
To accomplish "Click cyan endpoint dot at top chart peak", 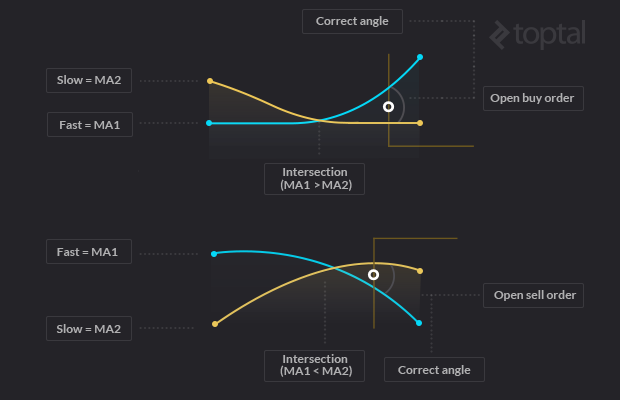I will pos(420,57).
